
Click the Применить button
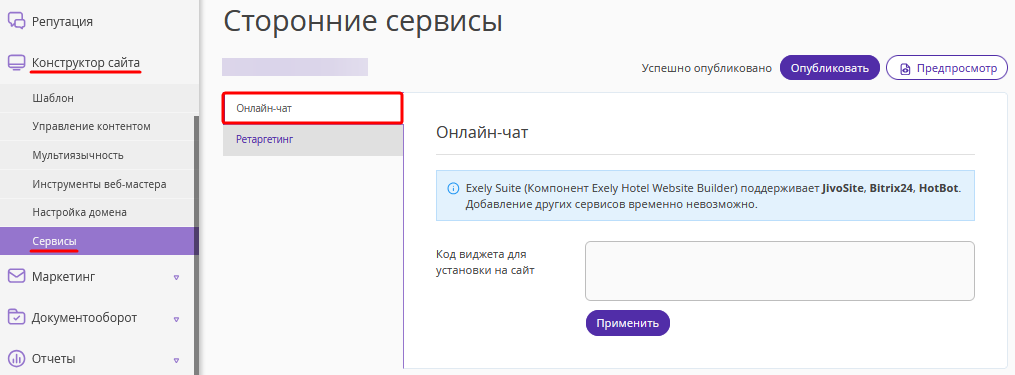pos(627,323)
